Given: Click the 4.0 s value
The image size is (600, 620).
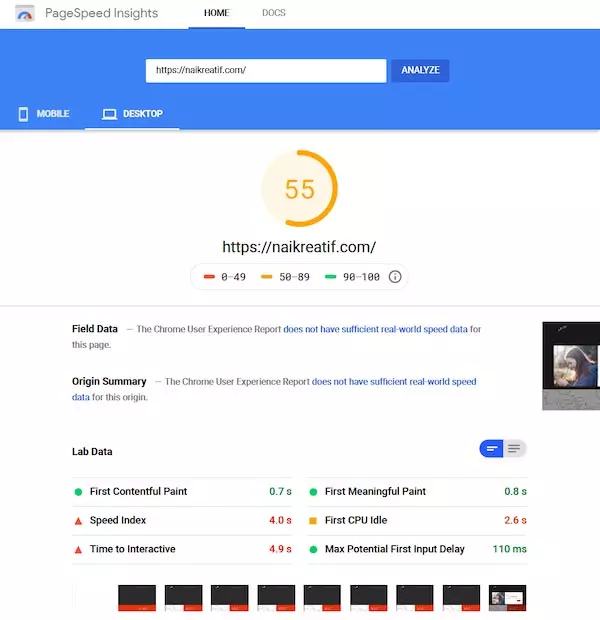Looking at the screenshot, I should (280, 520).
